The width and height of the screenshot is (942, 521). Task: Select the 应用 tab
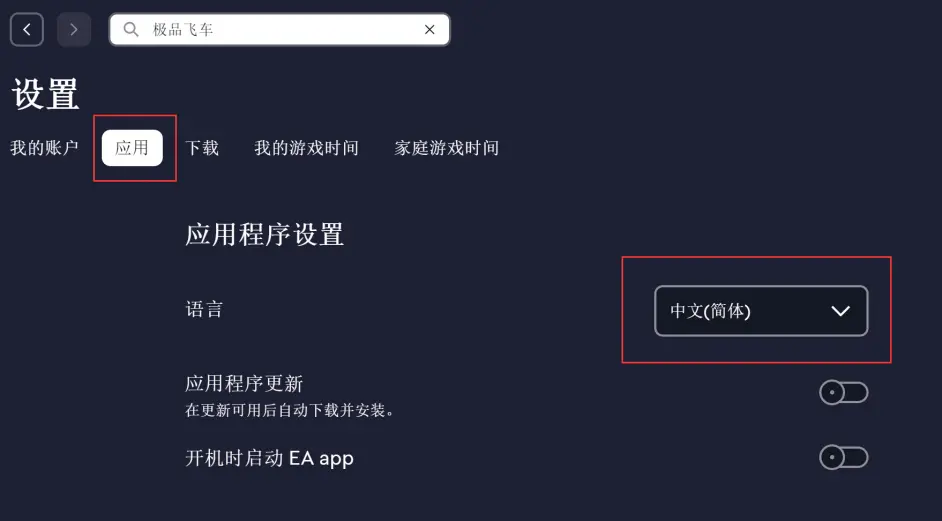coord(132,148)
